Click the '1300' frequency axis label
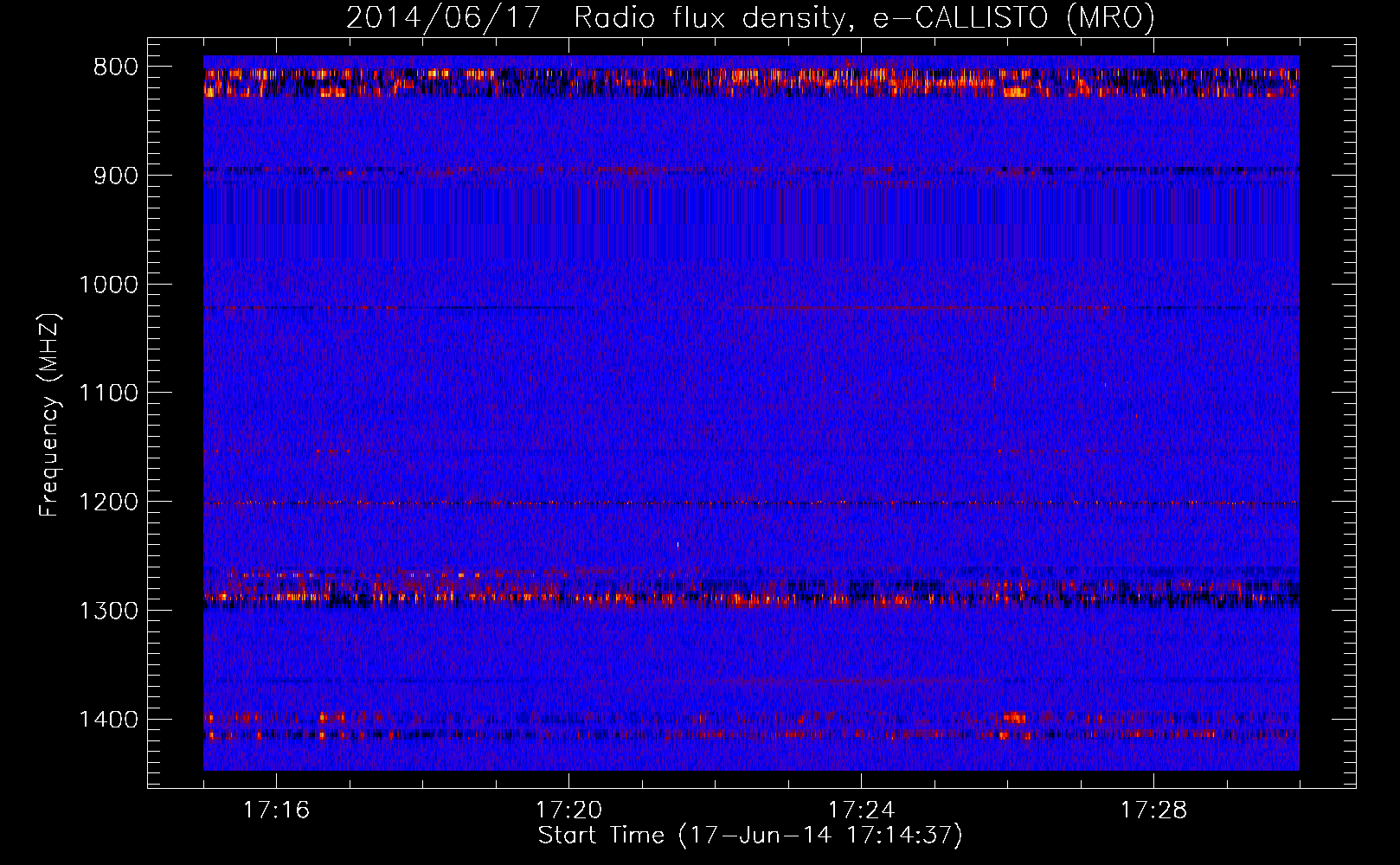 pyautogui.click(x=108, y=611)
